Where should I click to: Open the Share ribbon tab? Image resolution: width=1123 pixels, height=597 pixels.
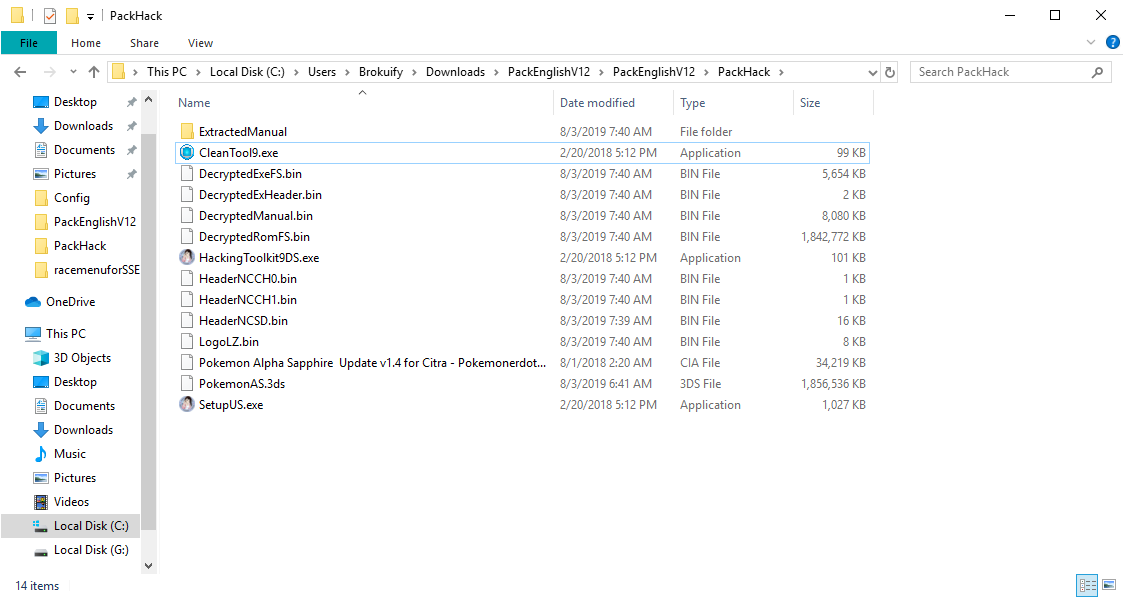tap(144, 43)
